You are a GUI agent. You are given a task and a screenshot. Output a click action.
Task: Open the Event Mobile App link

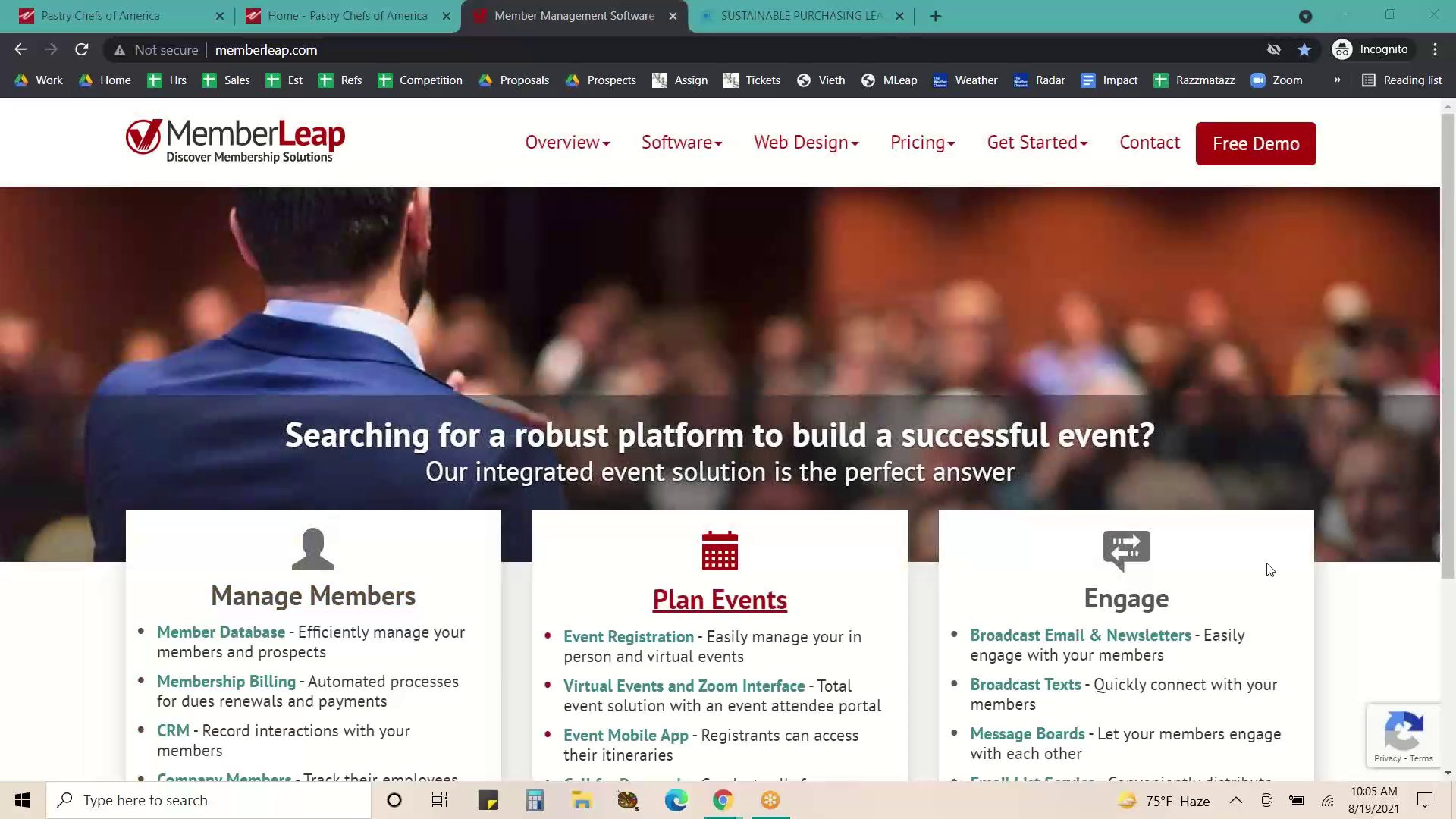(626, 736)
